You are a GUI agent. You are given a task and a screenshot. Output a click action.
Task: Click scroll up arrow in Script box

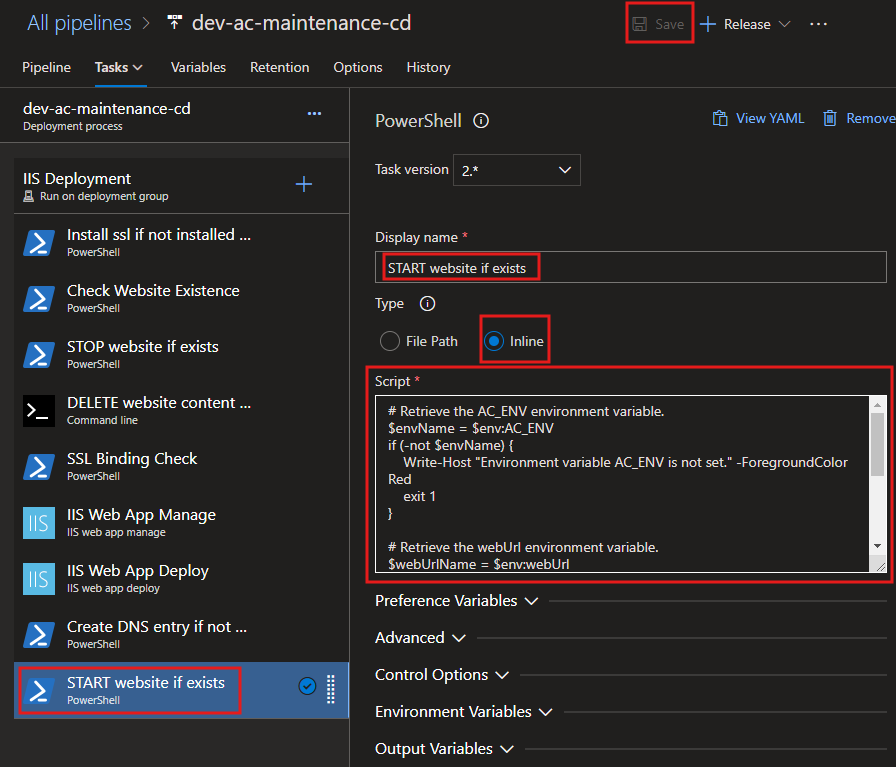878,404
